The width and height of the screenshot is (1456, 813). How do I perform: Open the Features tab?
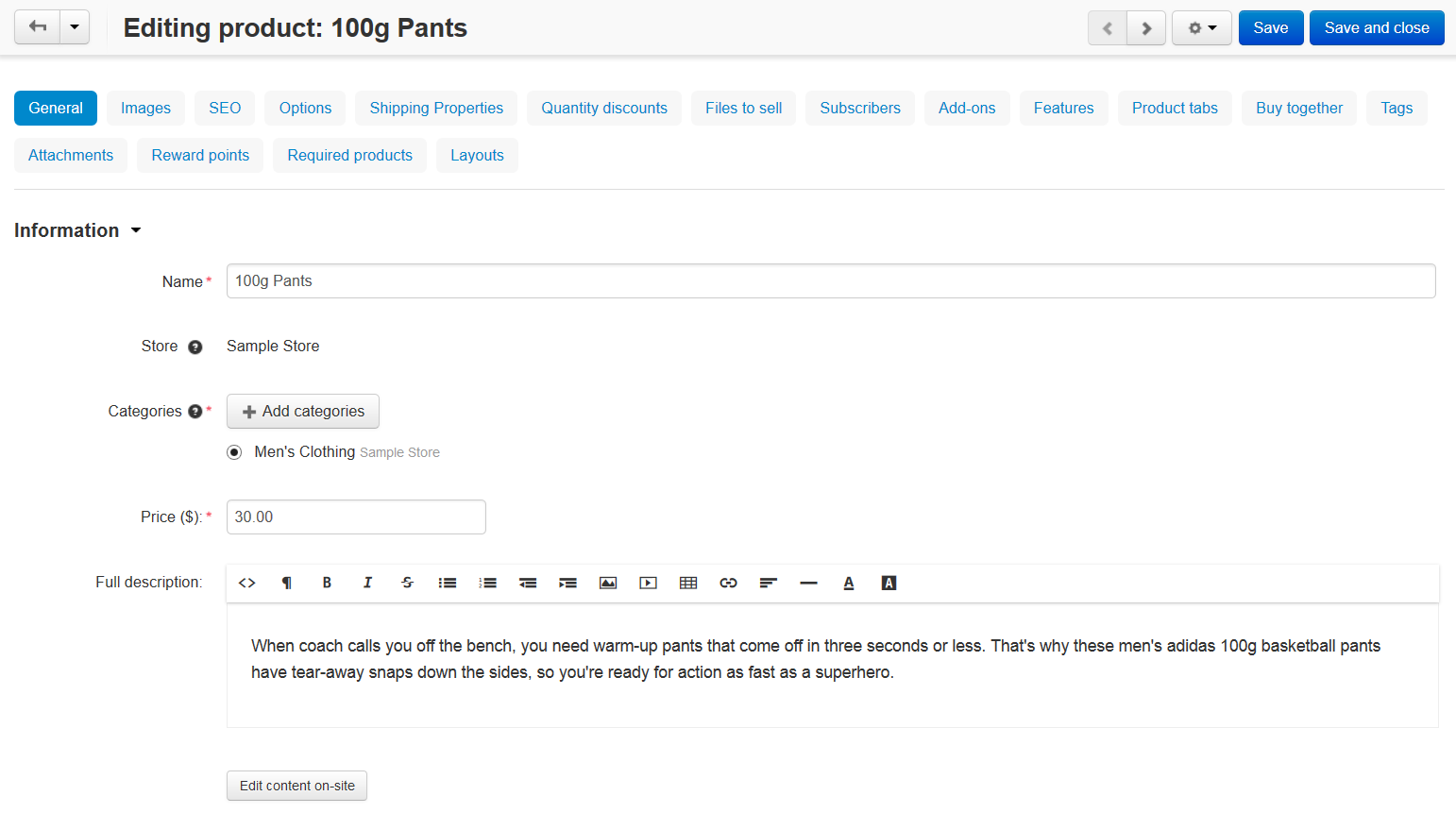1063,108
